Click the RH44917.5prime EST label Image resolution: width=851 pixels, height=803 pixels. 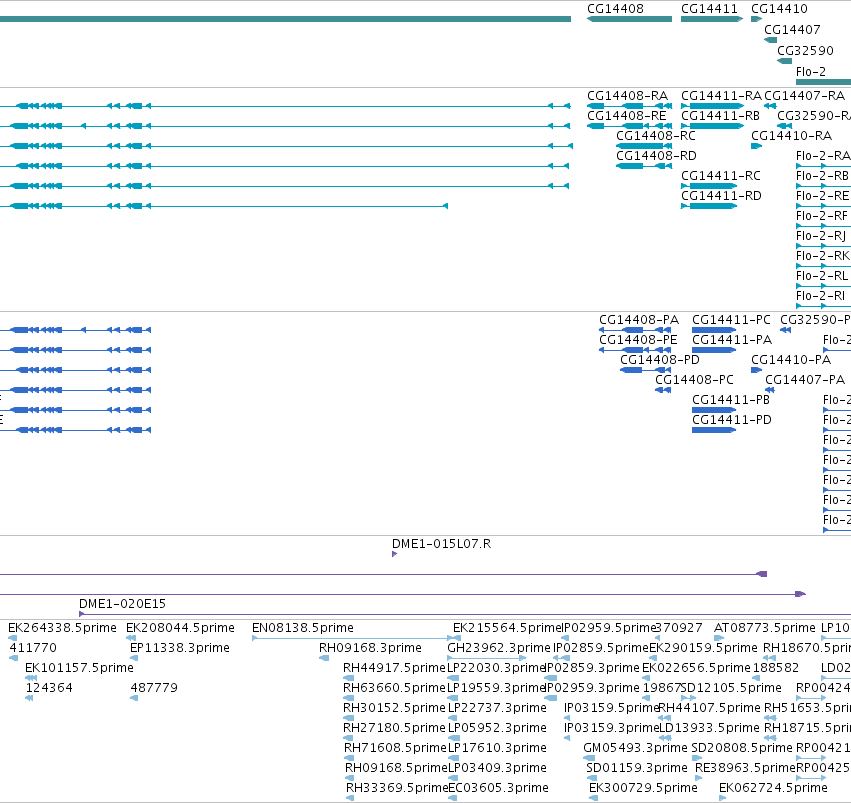click(395, 668)
